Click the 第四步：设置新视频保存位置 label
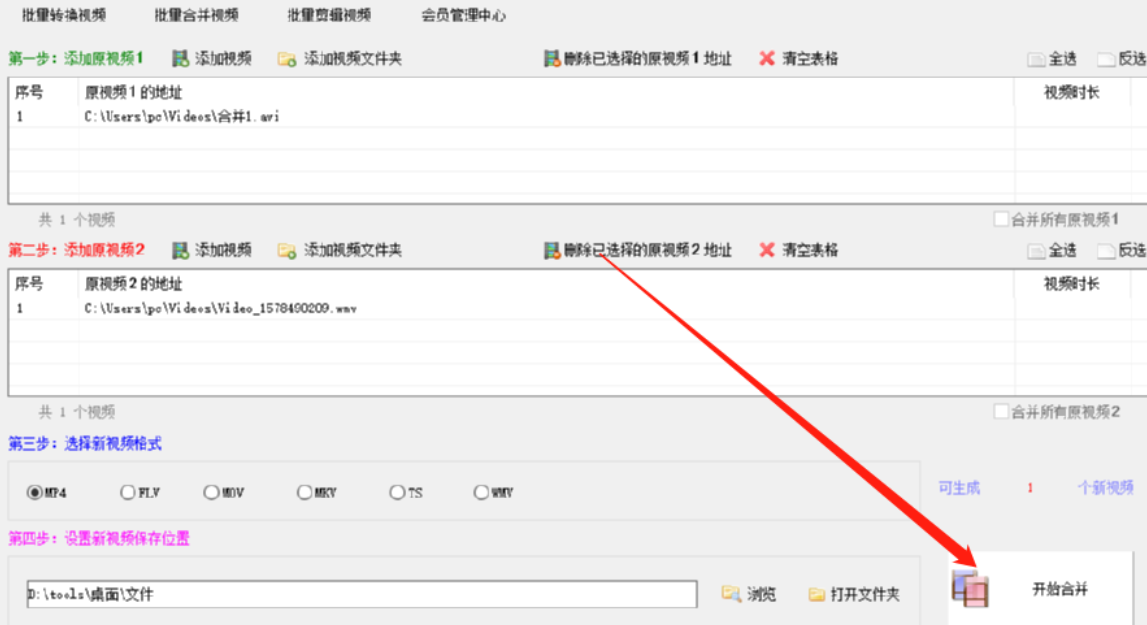This screenshot has height=625, width=1147. [99, 539]
